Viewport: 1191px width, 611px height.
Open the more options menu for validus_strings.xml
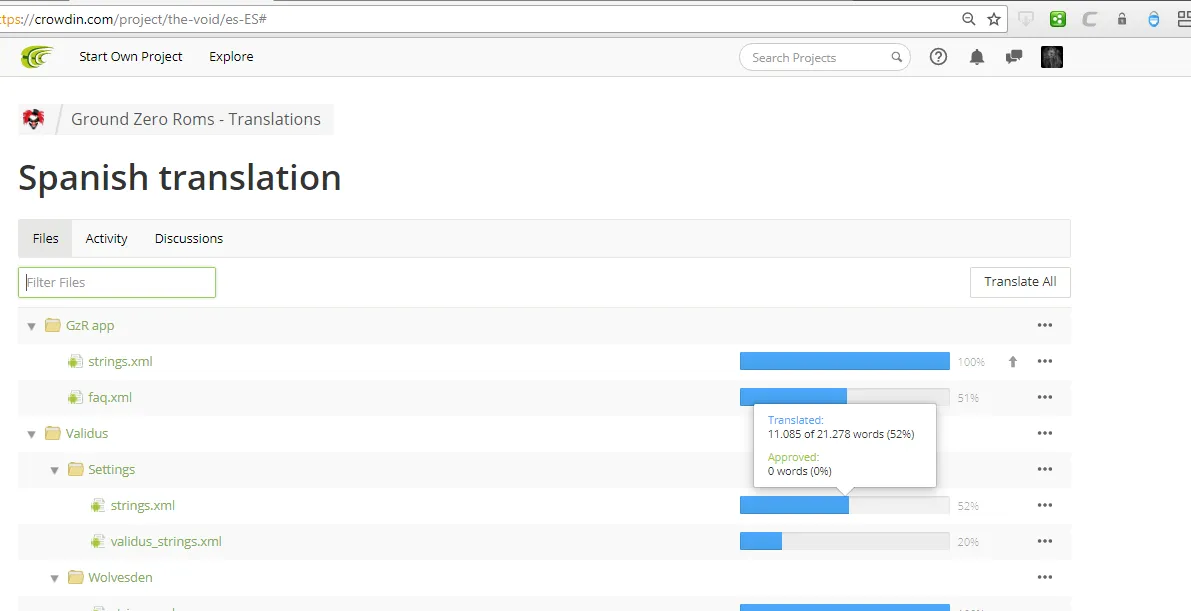pyautogui.click(x=1044, y=542)
